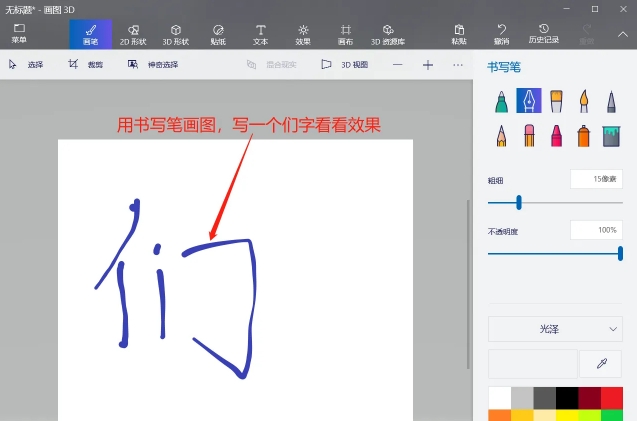637x421 pixels.
Task: Open the 光泽 material dropdown
Action: coord(555,329)
